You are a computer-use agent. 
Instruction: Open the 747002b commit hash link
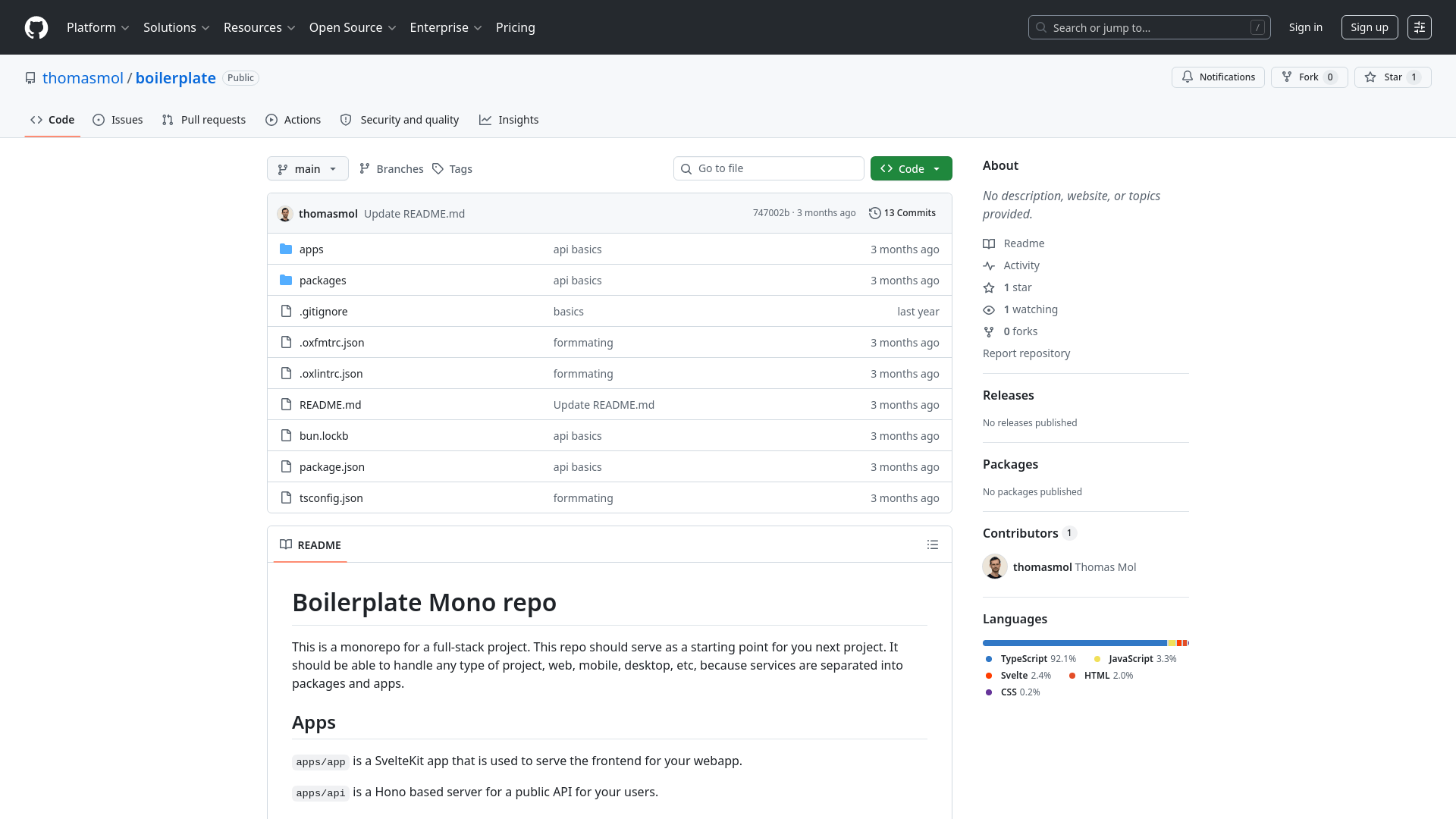[x=770, y=213]
